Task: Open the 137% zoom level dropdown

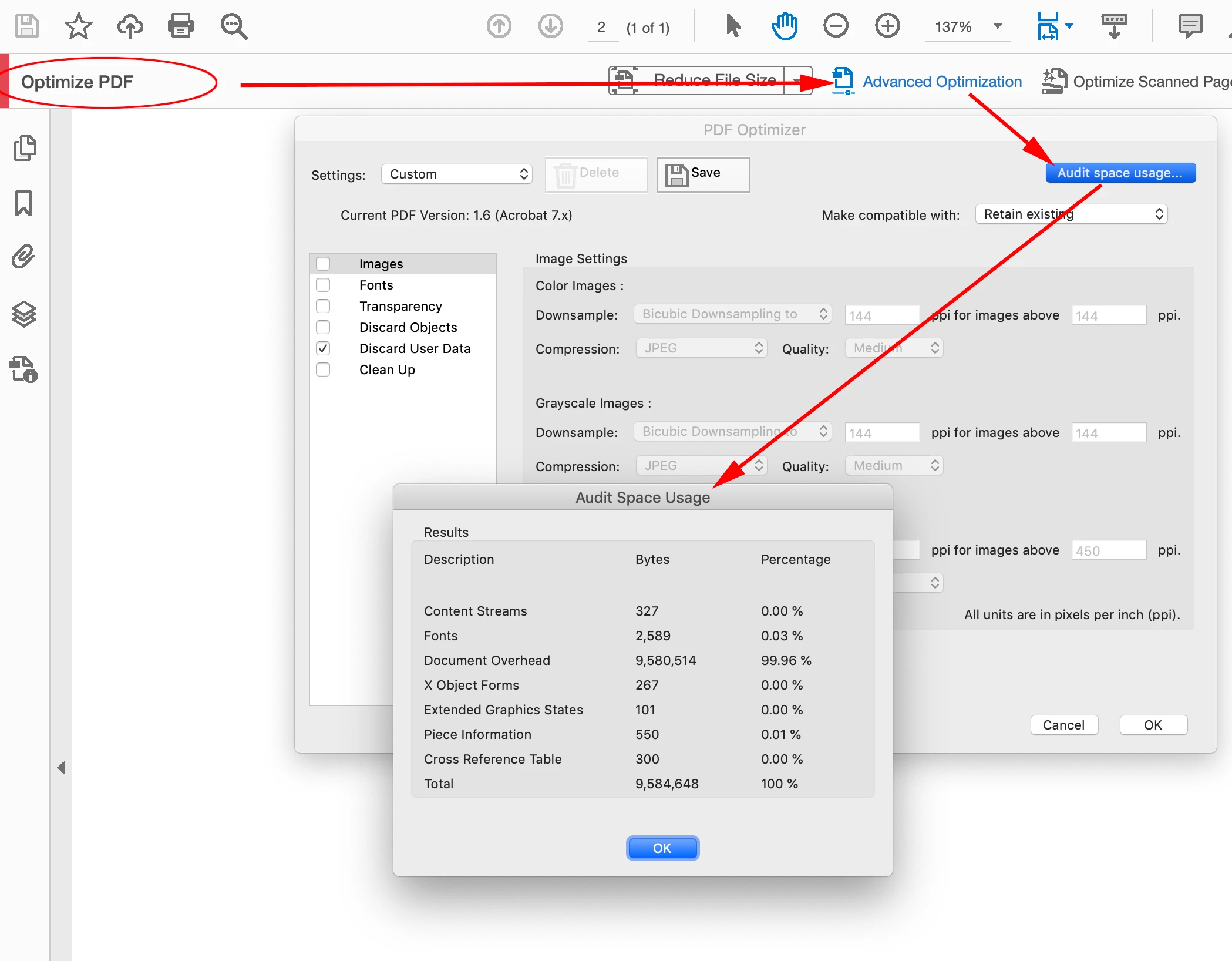Action: pos(997,26)
